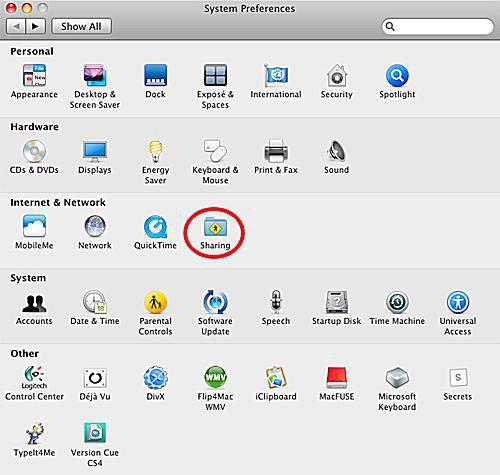This screenshot has height=475, width=500.
Task: Click the yellow minimize window button
Action: 27,8
